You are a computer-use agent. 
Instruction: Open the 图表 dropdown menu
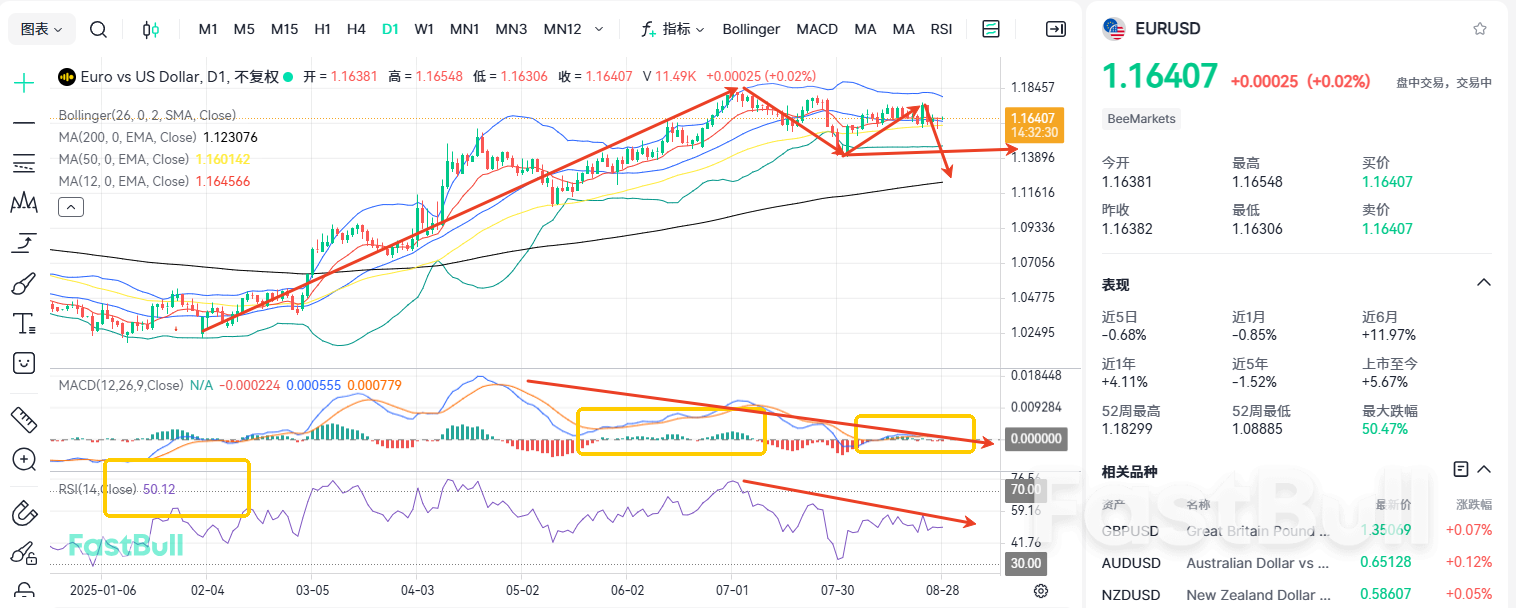coord(42,29)
